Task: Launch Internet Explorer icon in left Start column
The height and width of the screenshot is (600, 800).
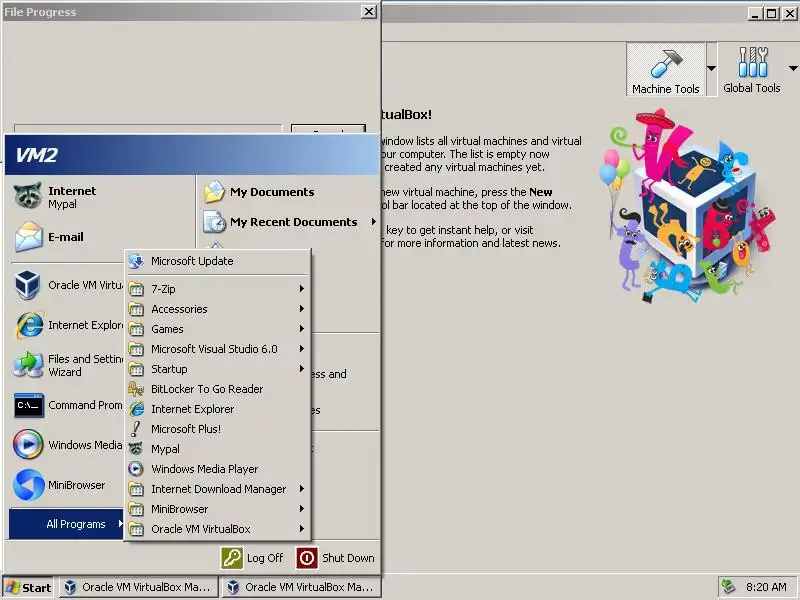Action: tap(29, 325)
